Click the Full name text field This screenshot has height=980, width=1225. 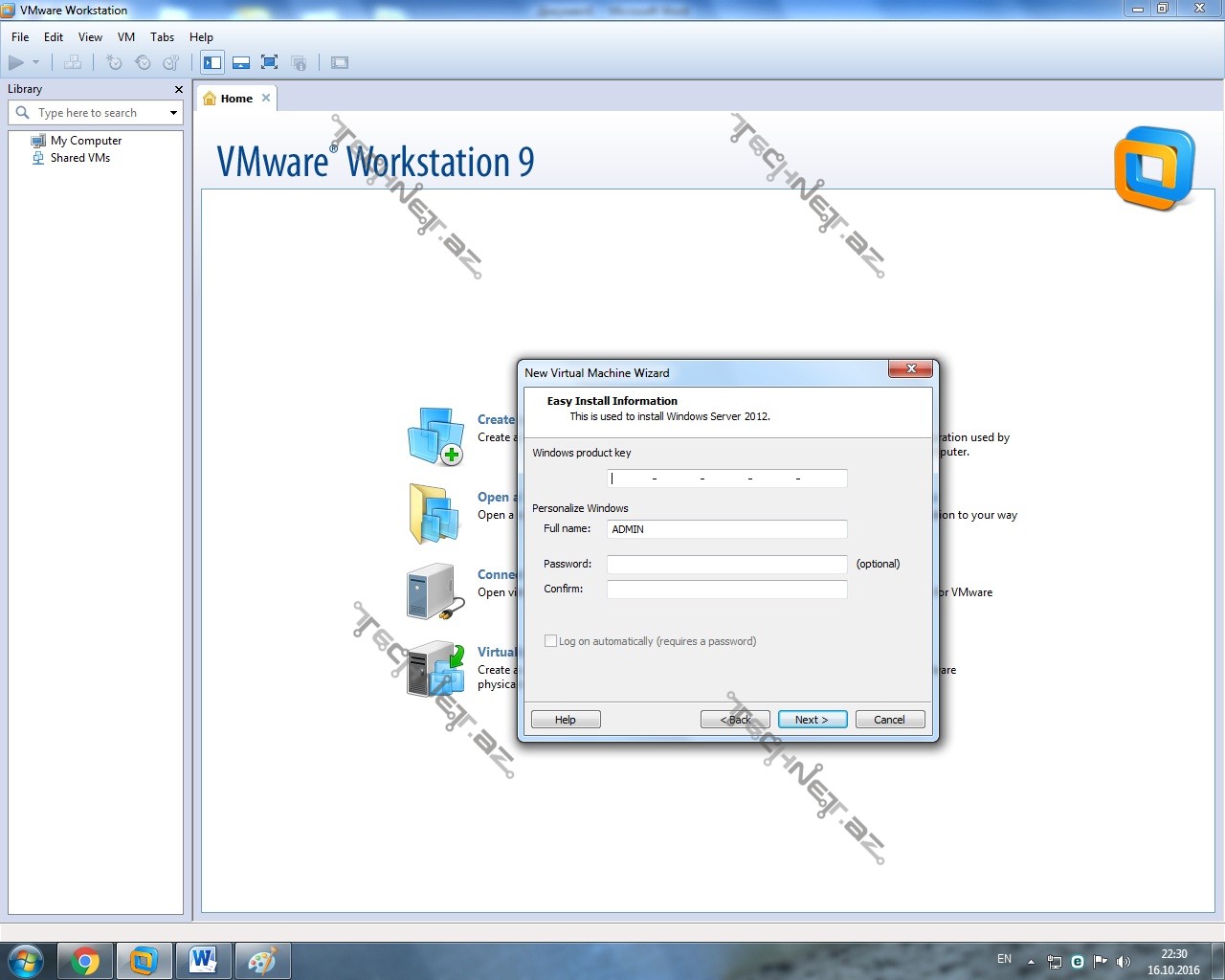click(x=726, y=529)
